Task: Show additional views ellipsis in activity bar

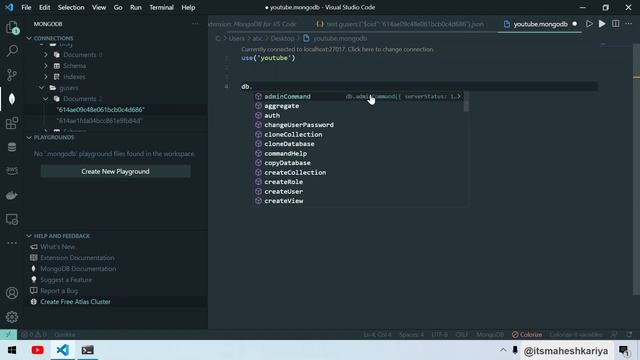Action: point(12,243)
